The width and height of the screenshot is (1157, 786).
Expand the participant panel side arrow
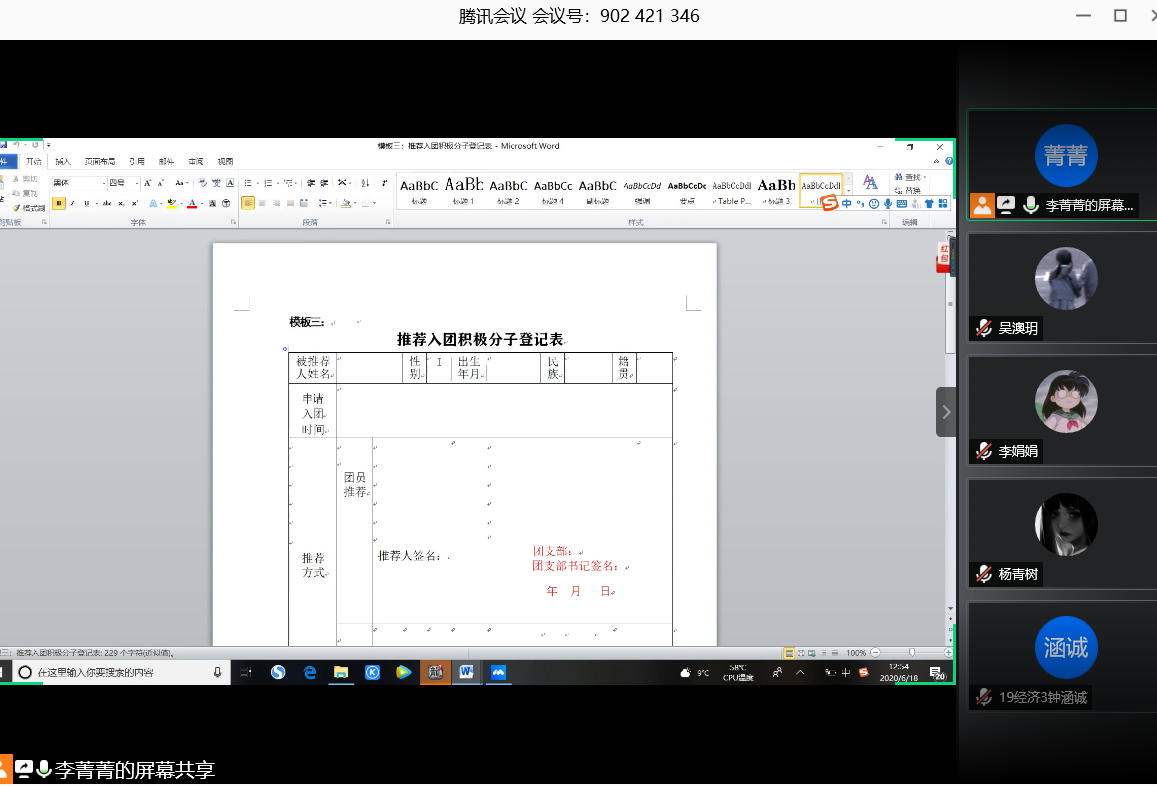tap(946, 412)
